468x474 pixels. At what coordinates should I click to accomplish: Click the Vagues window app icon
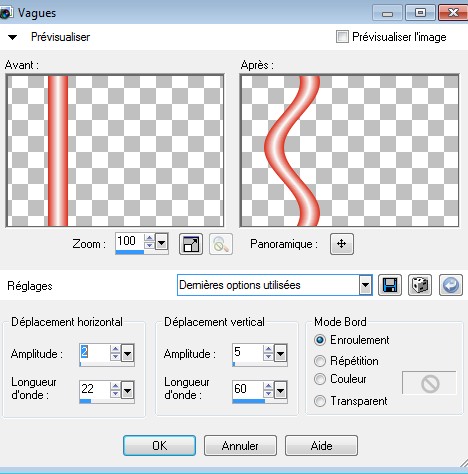point(6,13)
